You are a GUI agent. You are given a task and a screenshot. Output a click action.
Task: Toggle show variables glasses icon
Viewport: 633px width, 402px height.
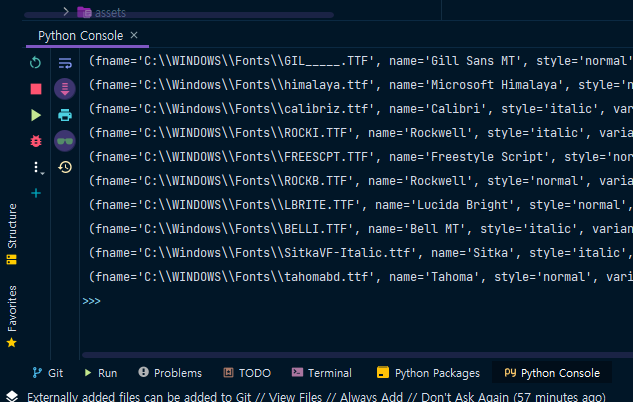click(x=65, y=141)
